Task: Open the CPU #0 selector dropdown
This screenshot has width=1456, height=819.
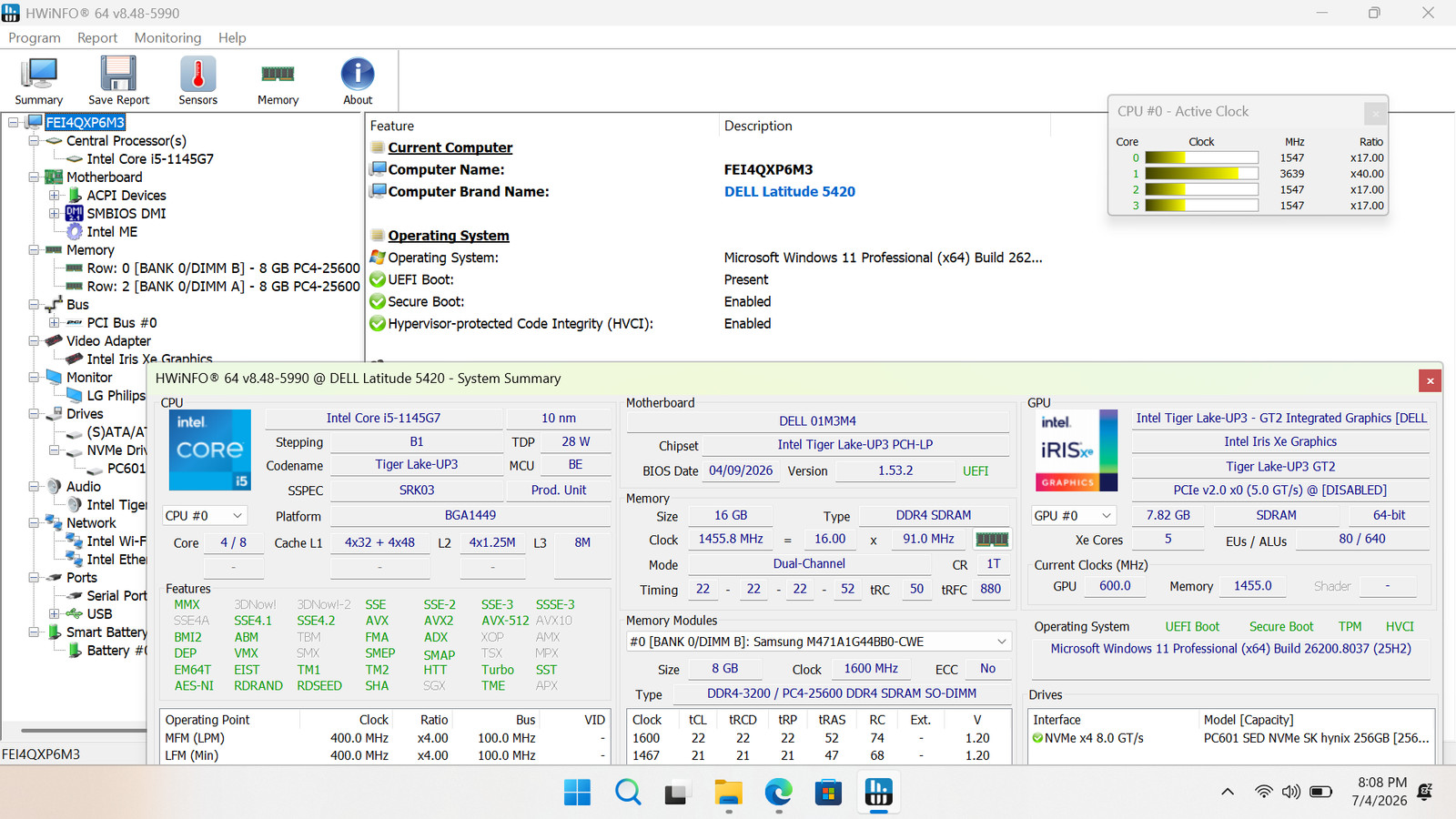Action: (x=205, y=515)
